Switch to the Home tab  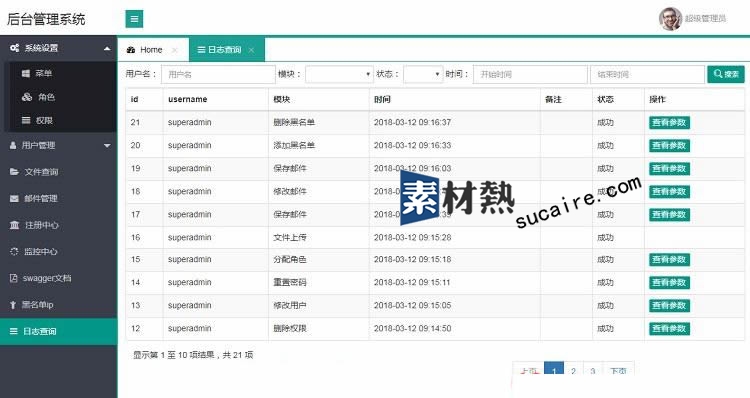(x=151, y=50)
